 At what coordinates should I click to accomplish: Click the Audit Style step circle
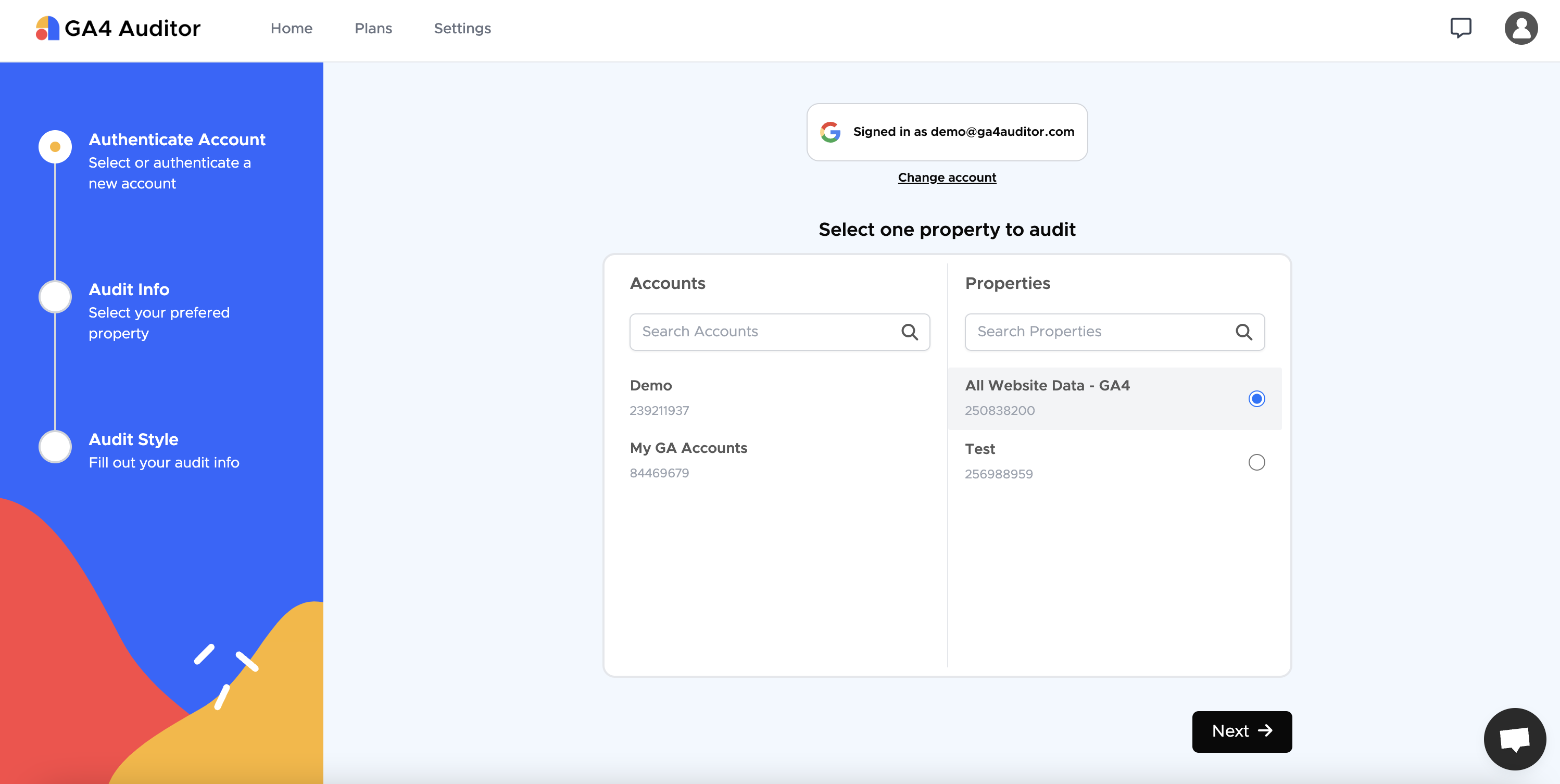coord(55,447)
